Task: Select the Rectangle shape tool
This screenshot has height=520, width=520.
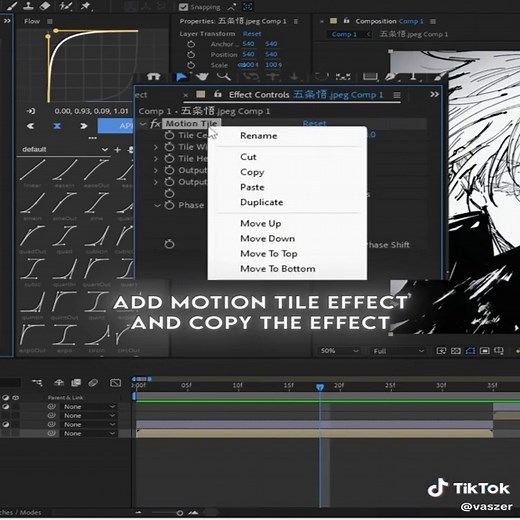Action: (370, 77)
